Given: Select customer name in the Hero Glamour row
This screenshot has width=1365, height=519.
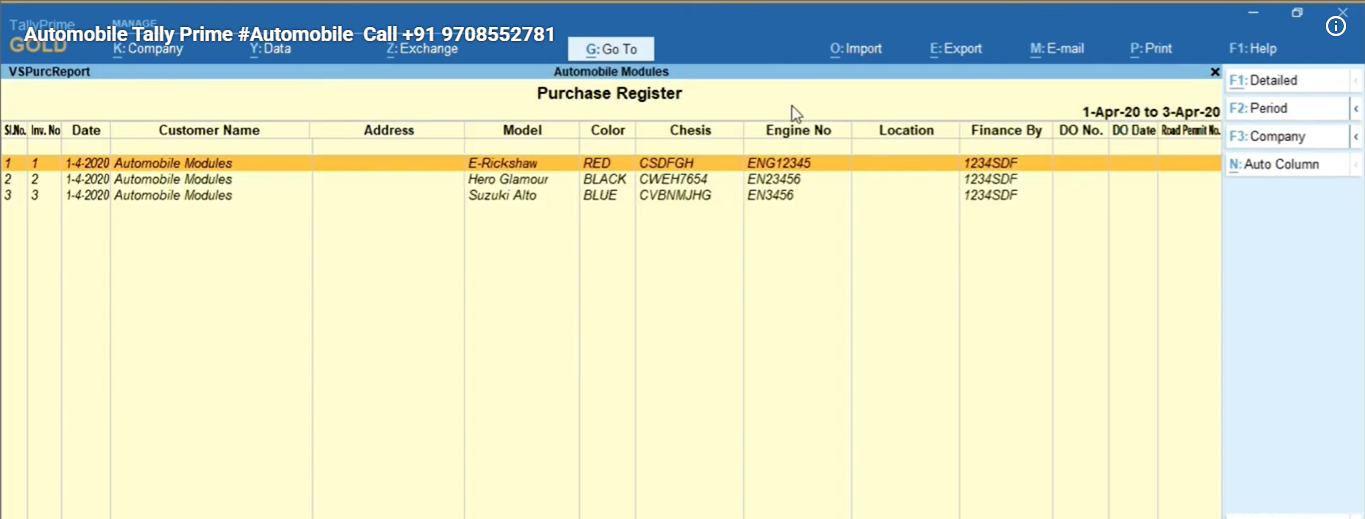Looking at the screenshot, I should coord(173,179).
